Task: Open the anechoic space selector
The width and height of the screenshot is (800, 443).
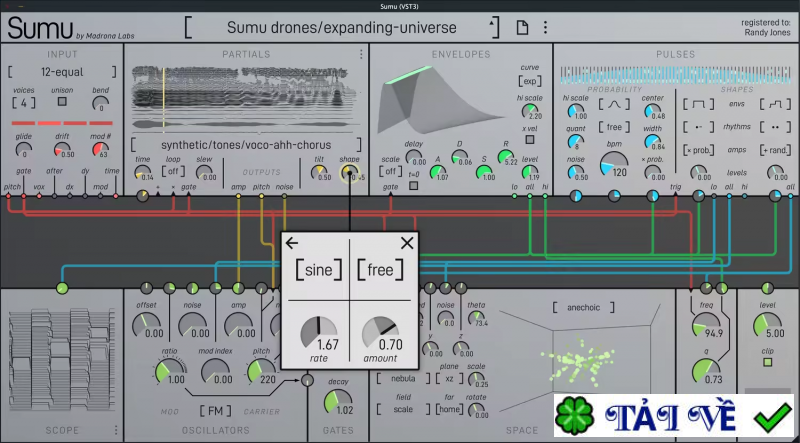Action: (583, 307)
